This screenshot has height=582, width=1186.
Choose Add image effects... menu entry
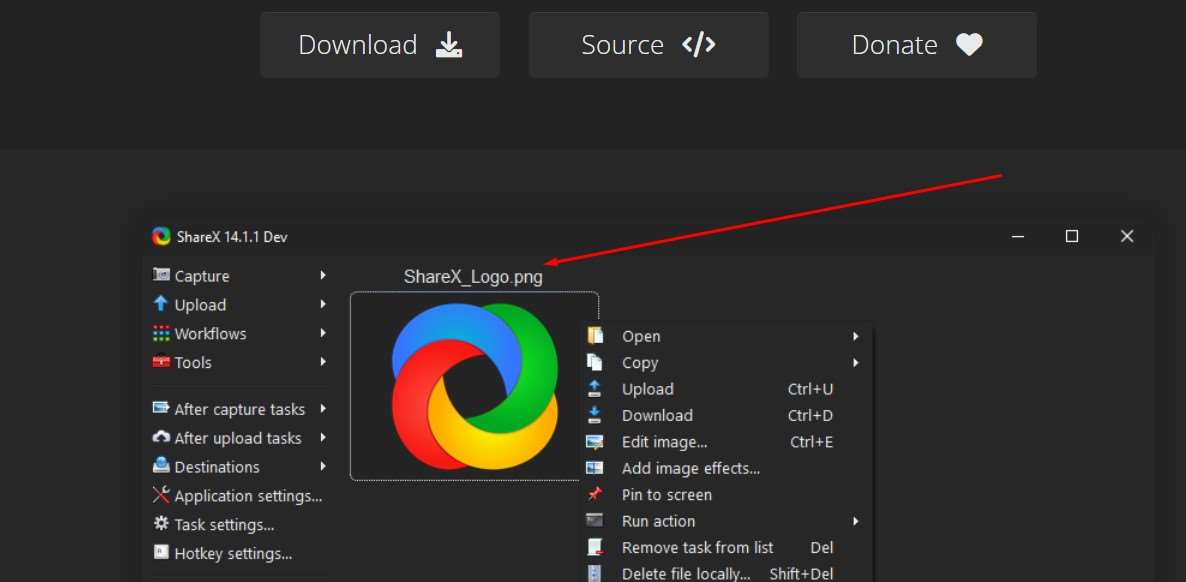coord(726,468)
